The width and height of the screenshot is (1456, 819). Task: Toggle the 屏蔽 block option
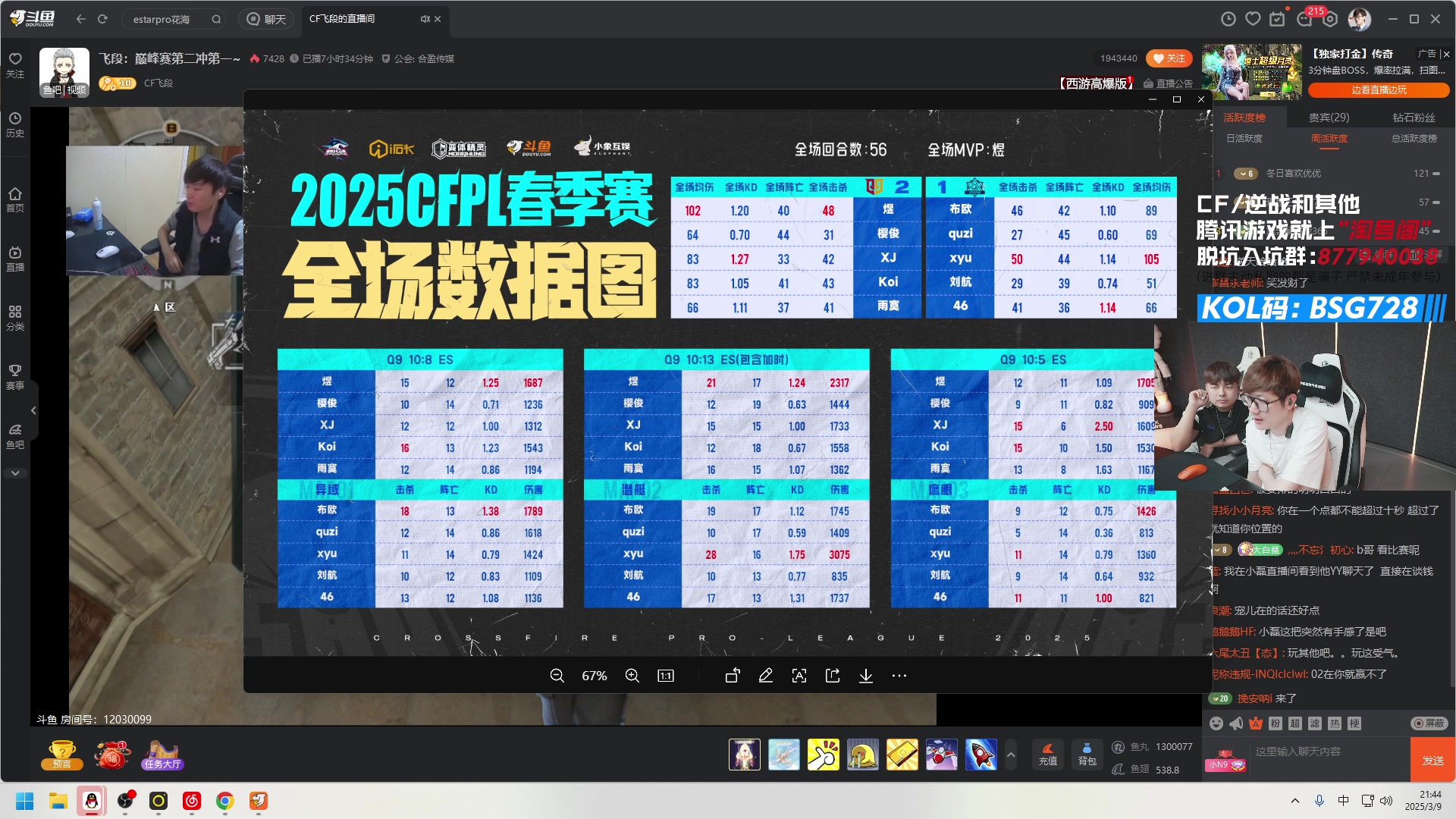(1429, 723)
